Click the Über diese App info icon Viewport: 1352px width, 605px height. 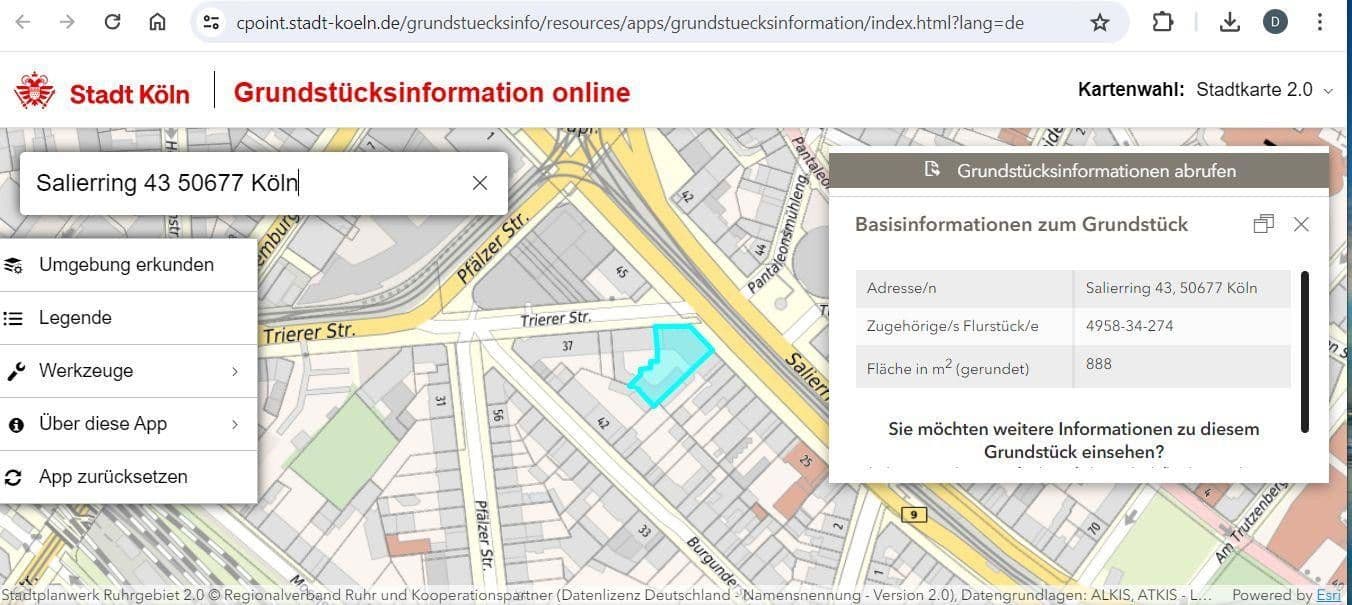pyautogui.click(x=17, y=423)
